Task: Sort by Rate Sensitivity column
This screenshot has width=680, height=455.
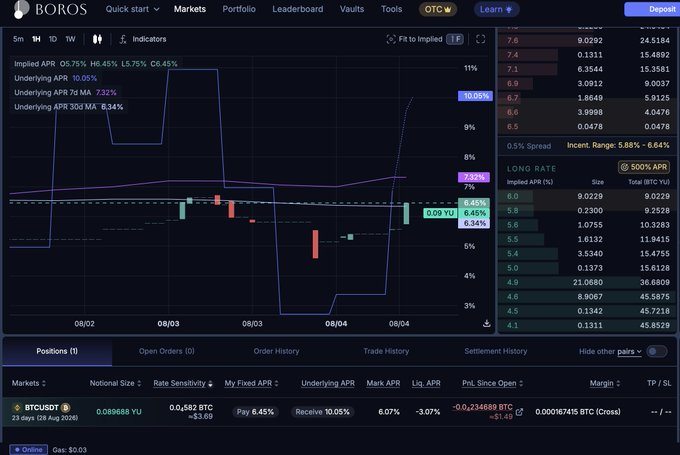Action: pos(183,383)
